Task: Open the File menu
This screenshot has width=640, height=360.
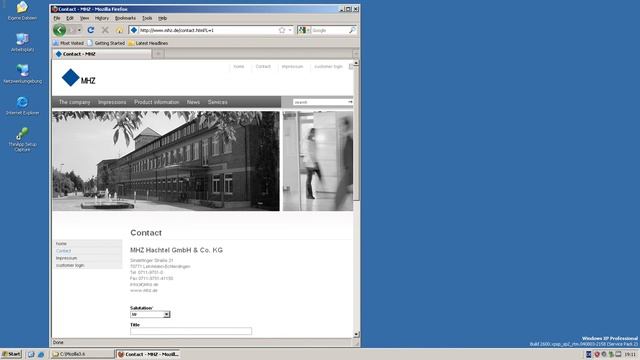Action: pyautogui.click(x=57, y=18)
